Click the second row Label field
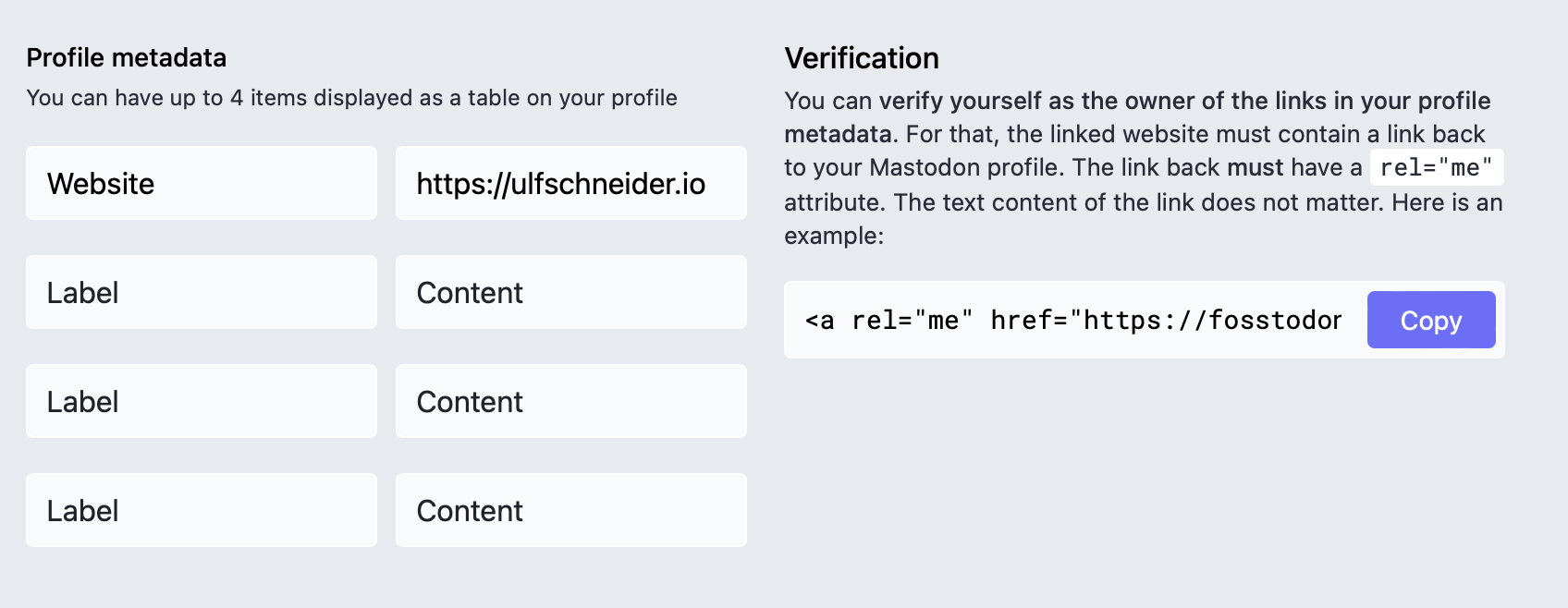The width and height of the screenshot is (1568, 608). (201, 292)
